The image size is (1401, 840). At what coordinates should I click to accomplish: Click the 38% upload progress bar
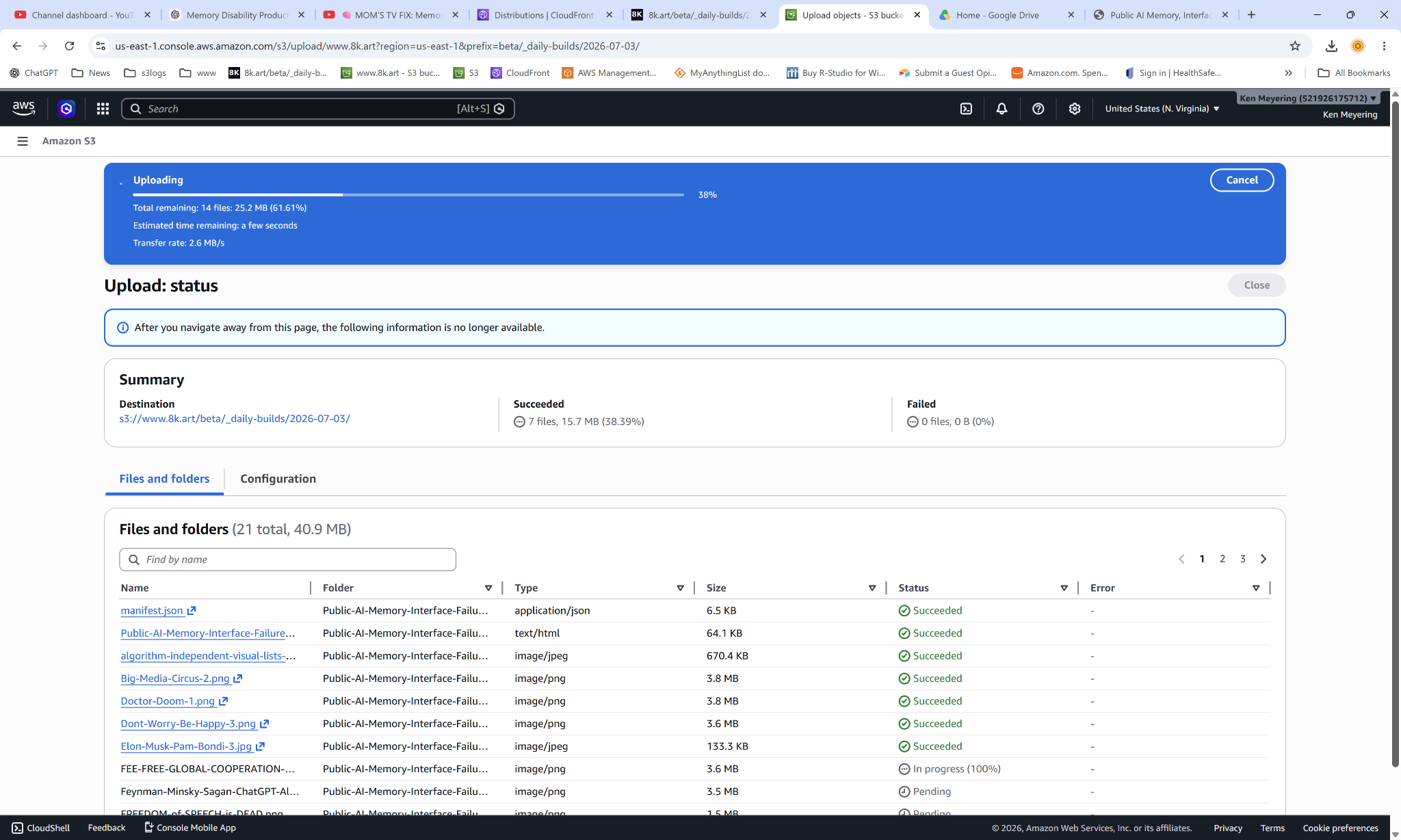point(408,195)
